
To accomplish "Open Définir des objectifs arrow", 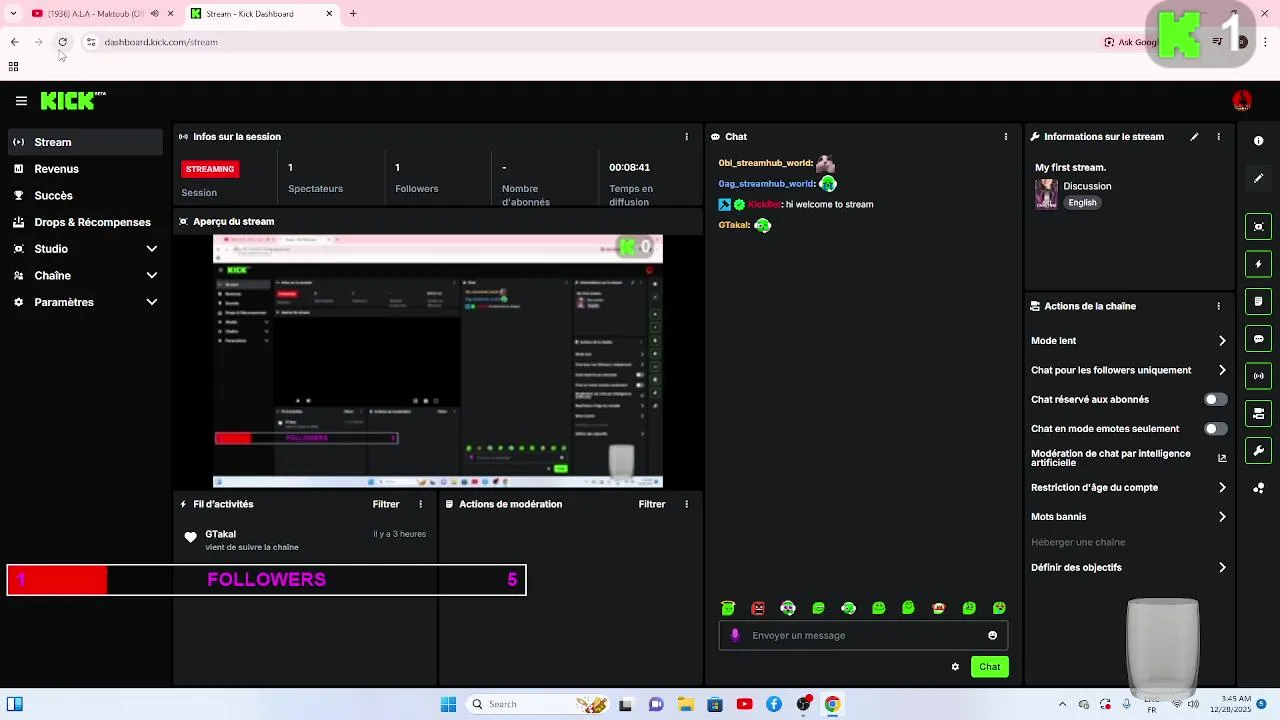I will click(1222, 568).
